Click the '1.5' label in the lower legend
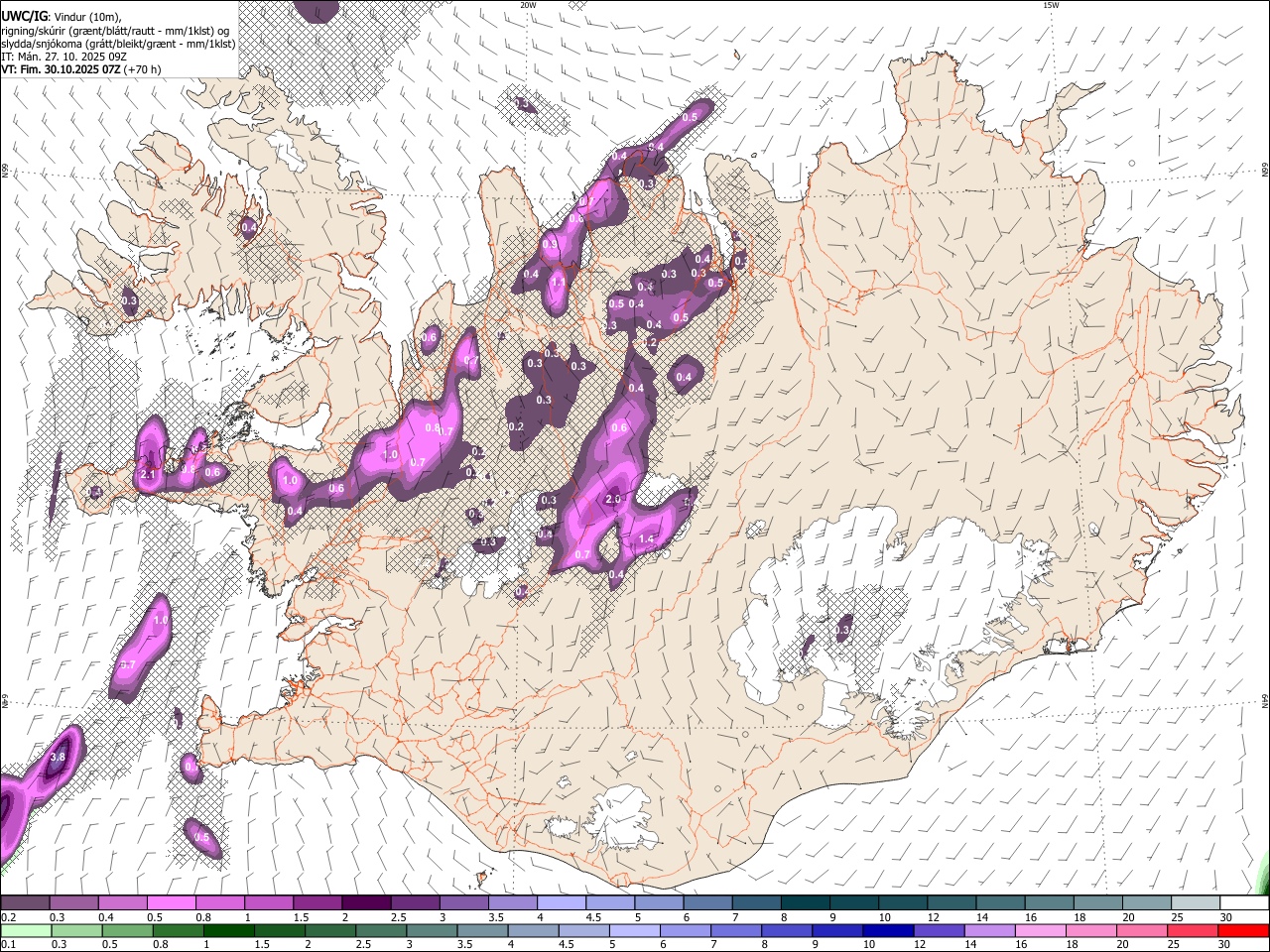Screen dimensions: 1270x952 (262, 945)
